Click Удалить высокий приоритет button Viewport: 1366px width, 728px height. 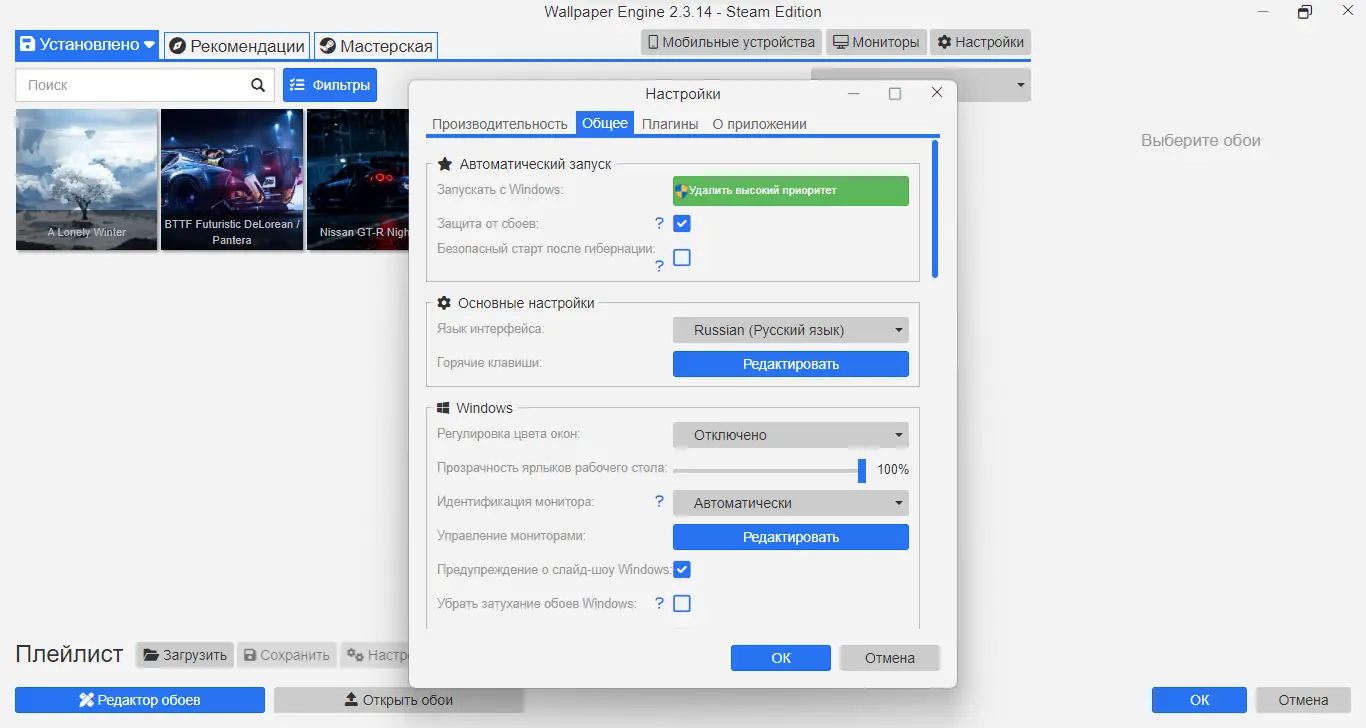point(791,191)
